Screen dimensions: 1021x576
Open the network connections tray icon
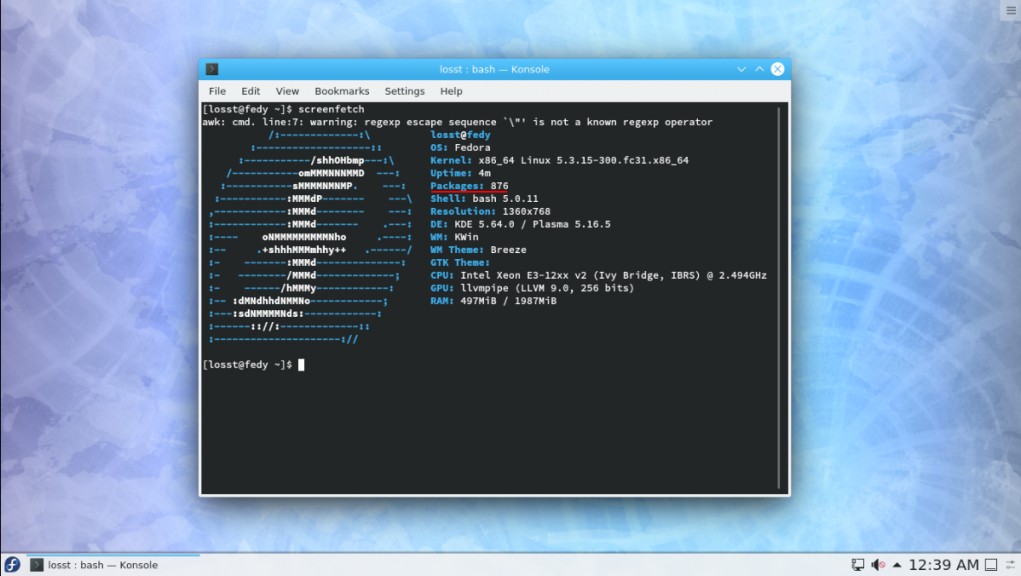[857, 565]
